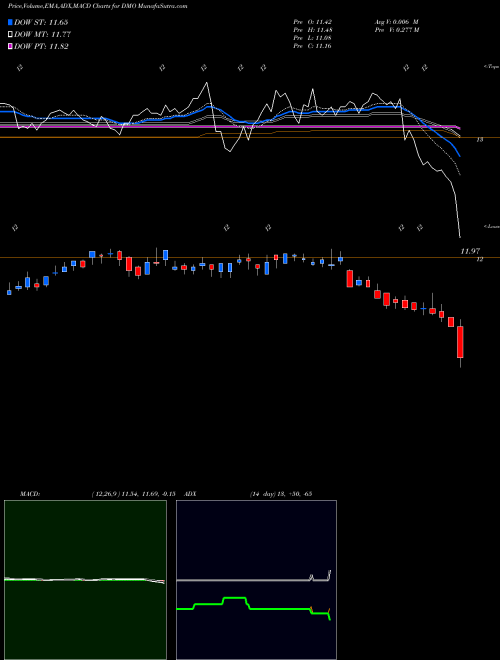Click the 'Pre C: 11.16' close value
Viewport: 500px width, 660px height.
tap(313, 46)
